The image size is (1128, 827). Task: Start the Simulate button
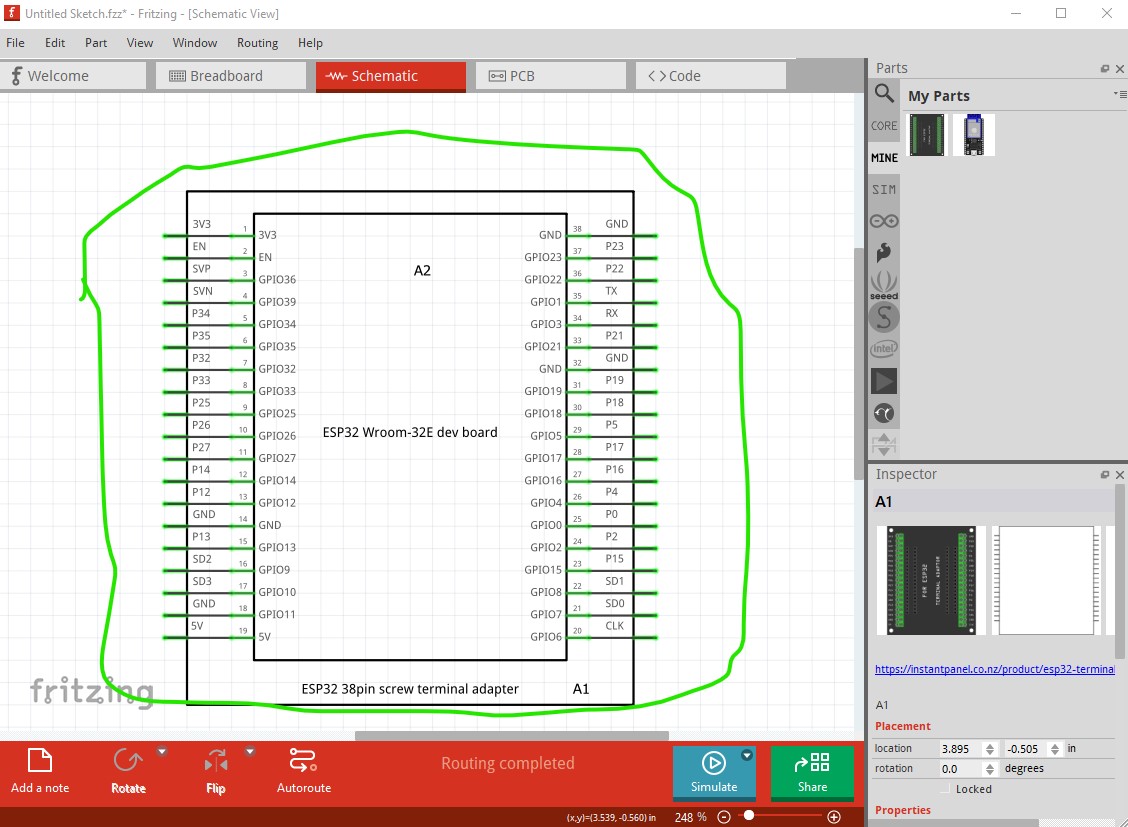tap(714, 772)
